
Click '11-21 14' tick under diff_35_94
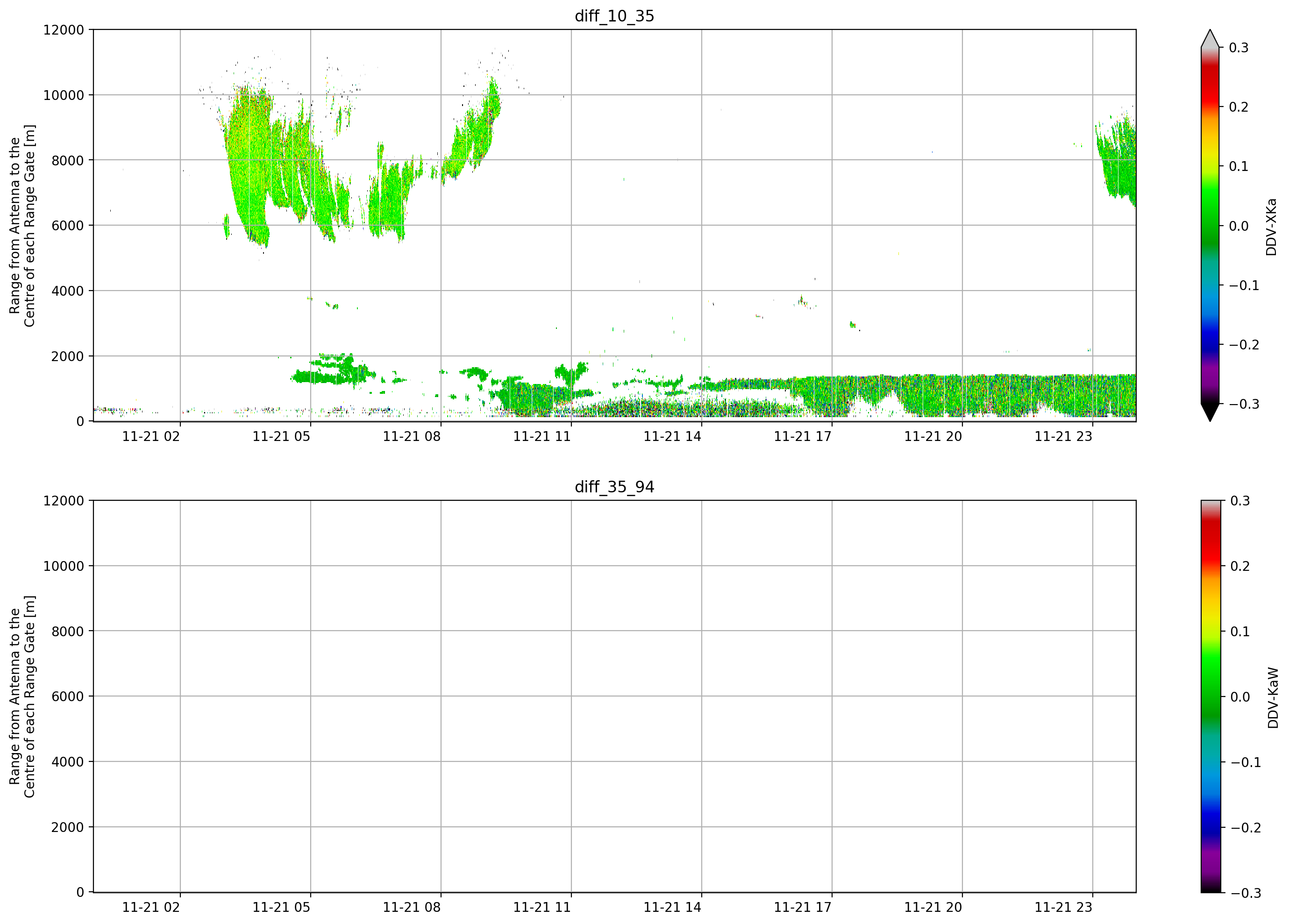(672, 908)
